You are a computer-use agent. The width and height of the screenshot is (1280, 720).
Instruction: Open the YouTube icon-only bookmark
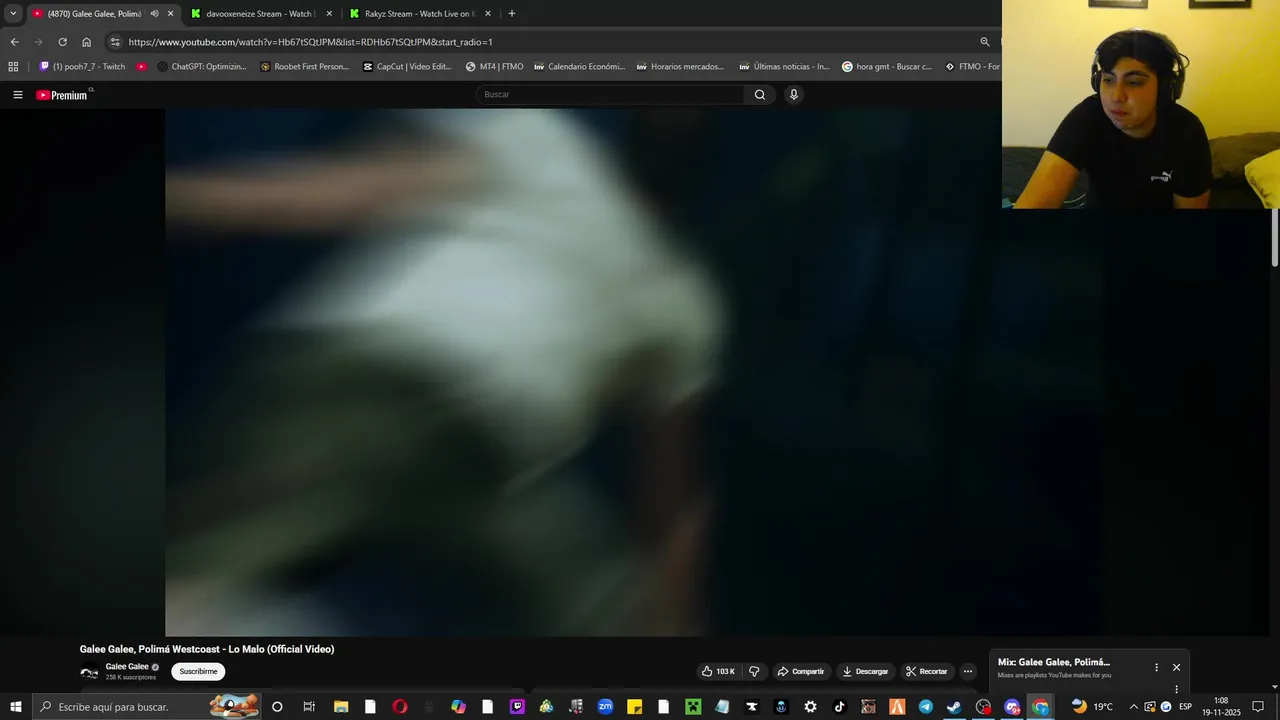(141, 67)
